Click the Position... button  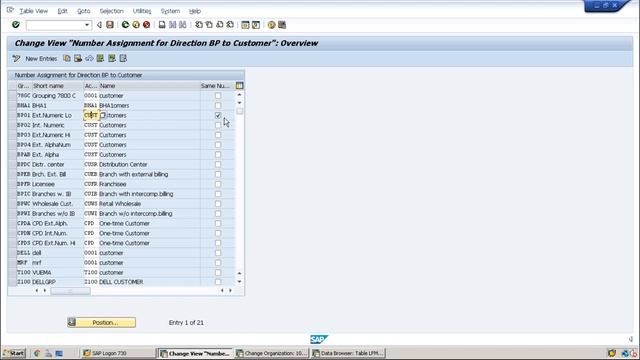pos(102,322)
